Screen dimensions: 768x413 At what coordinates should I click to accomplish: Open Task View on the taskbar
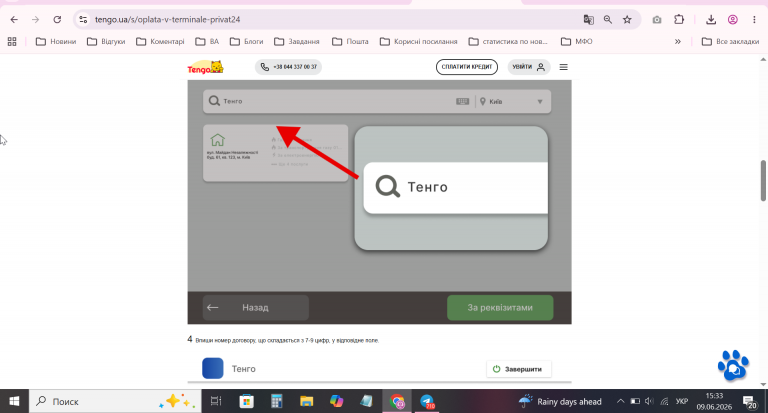pyautogui.click(x=216, y=401)
